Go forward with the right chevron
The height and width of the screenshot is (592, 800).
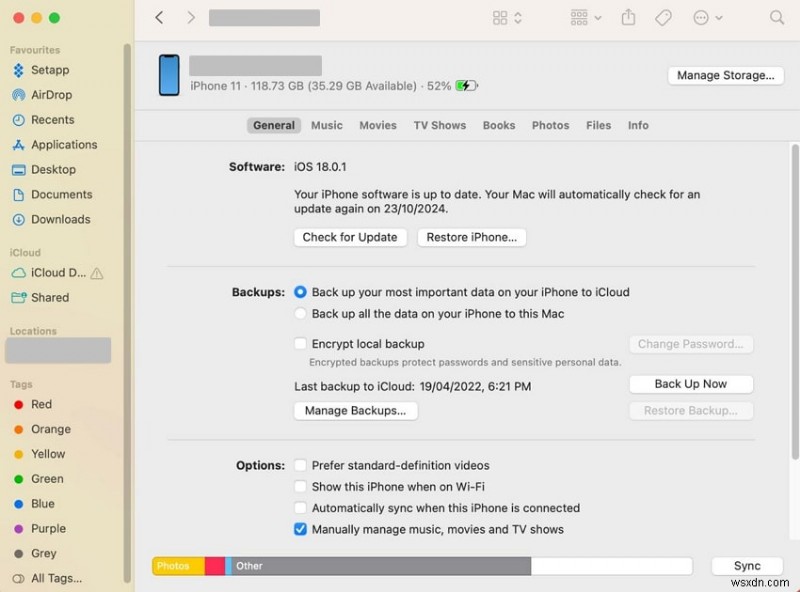[191, 18]
